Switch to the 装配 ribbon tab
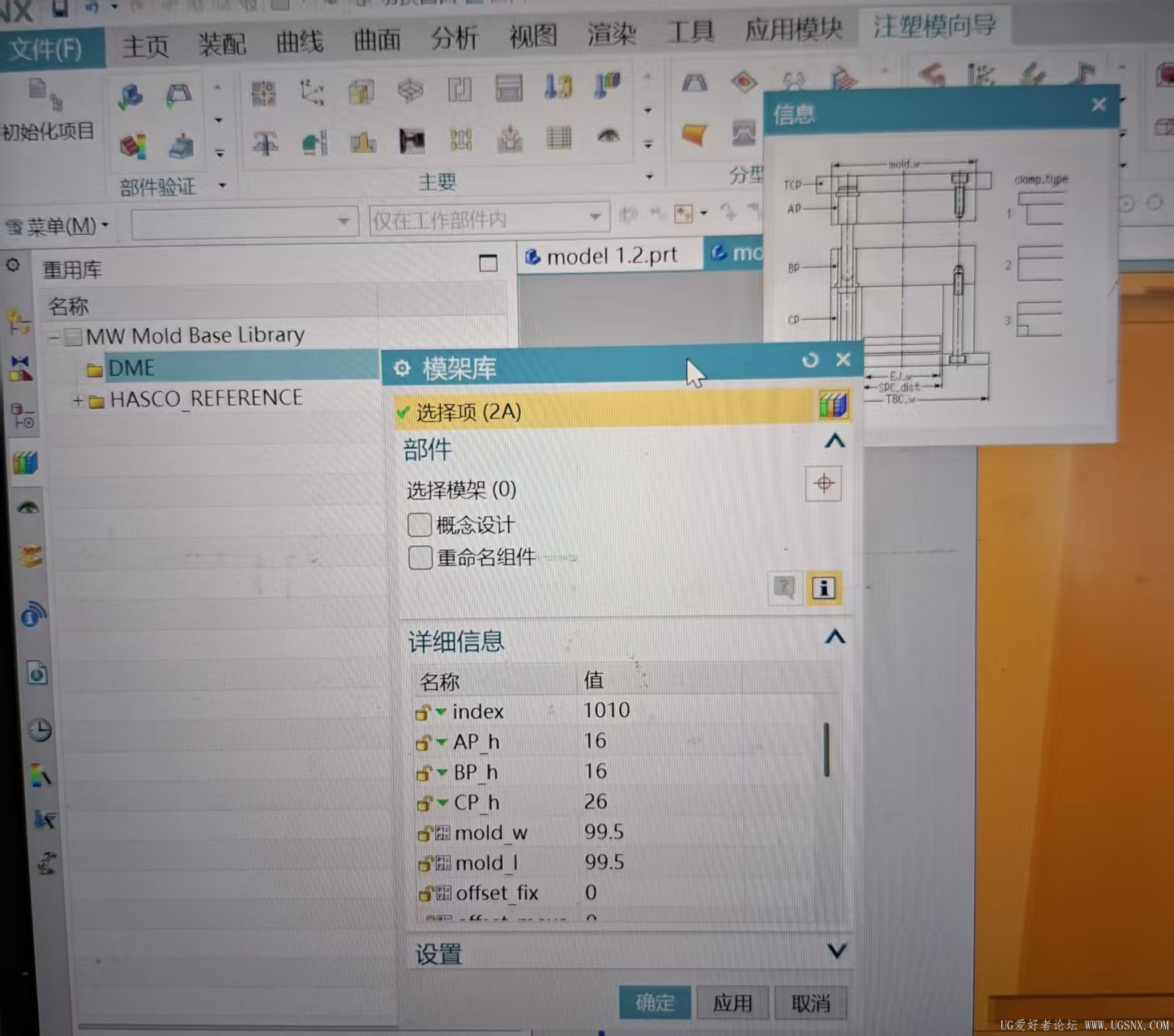 222,43
